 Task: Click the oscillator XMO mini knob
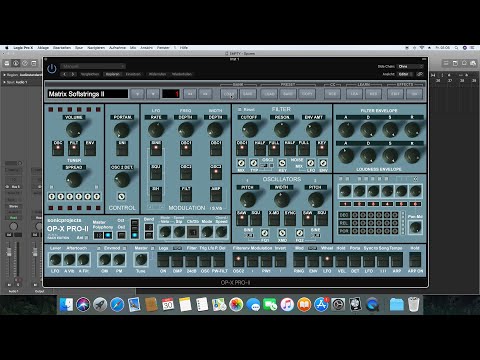282,233
